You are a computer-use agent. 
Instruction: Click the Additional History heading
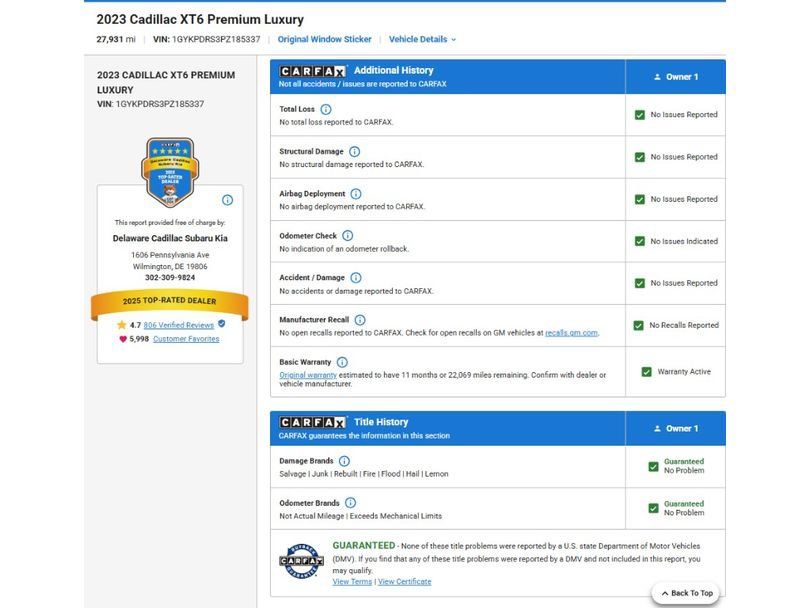394,70
